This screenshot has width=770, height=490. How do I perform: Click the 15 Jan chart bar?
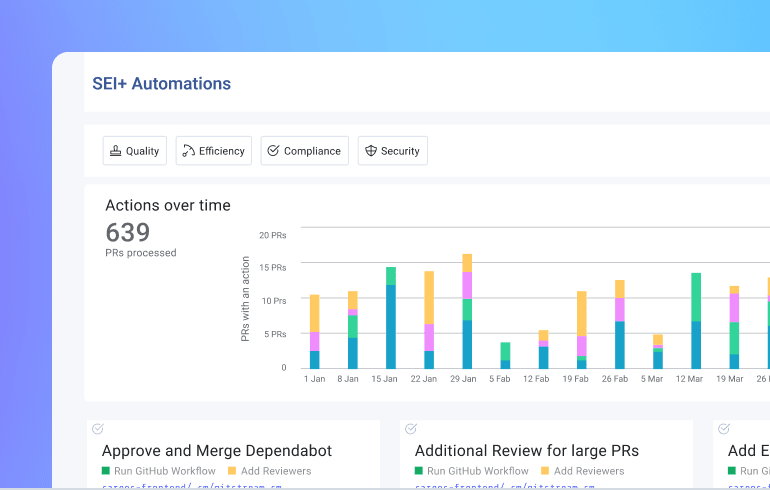[x=391, y=318]
